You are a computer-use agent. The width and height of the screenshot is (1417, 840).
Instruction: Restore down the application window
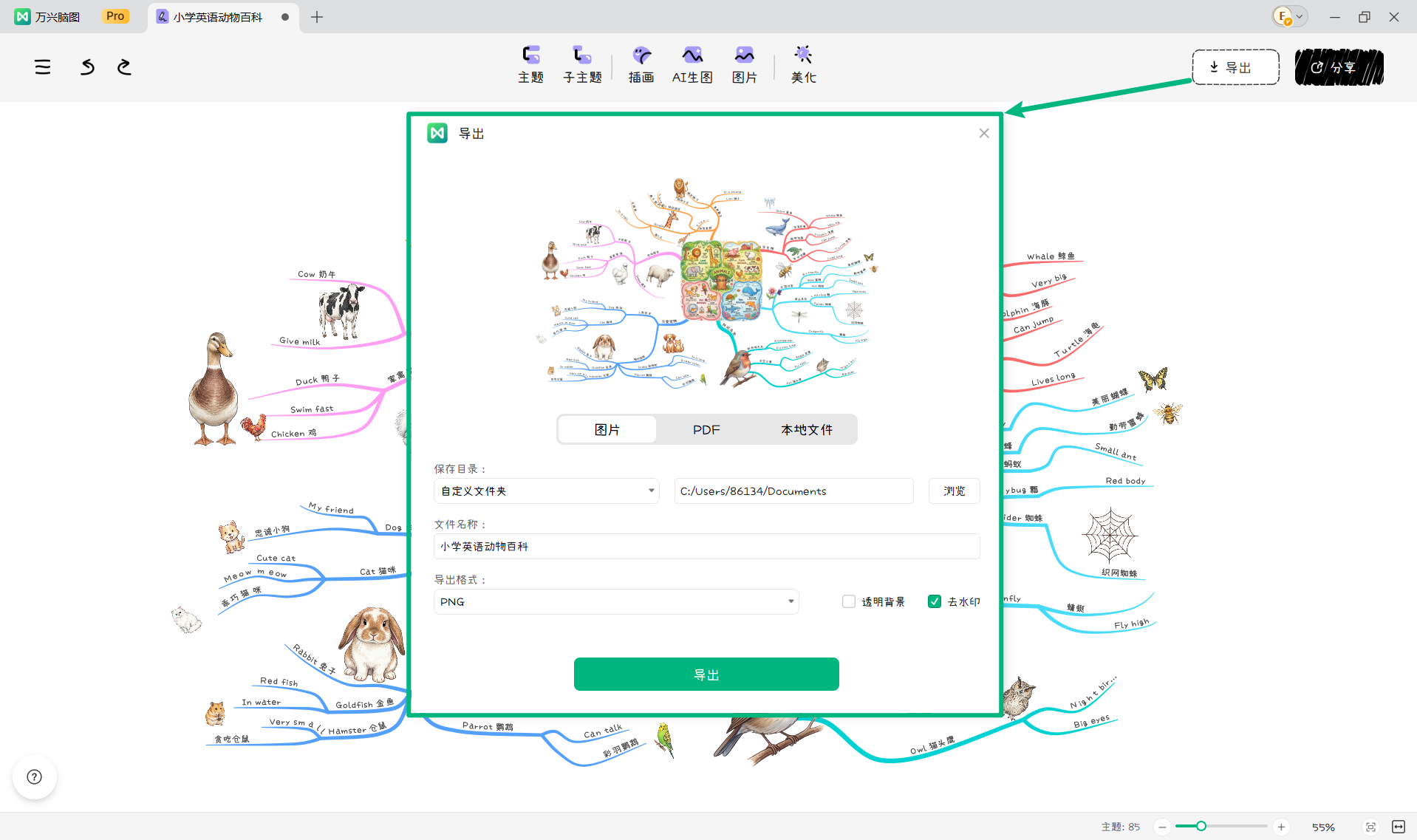tap(1364, 17)
